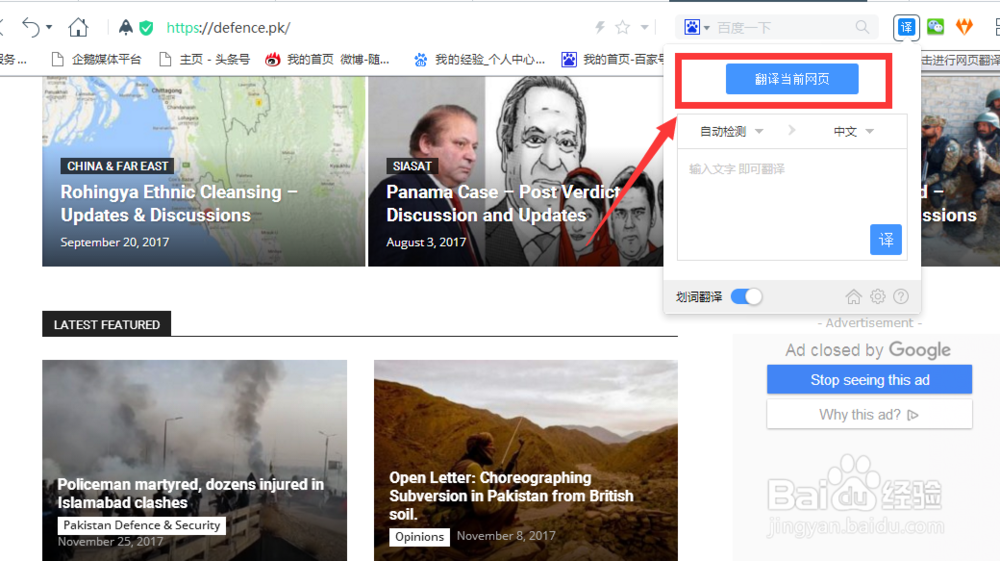
Task: Click the CHINA & FAR EAST category tag
Action: click(x=117, y=166)
